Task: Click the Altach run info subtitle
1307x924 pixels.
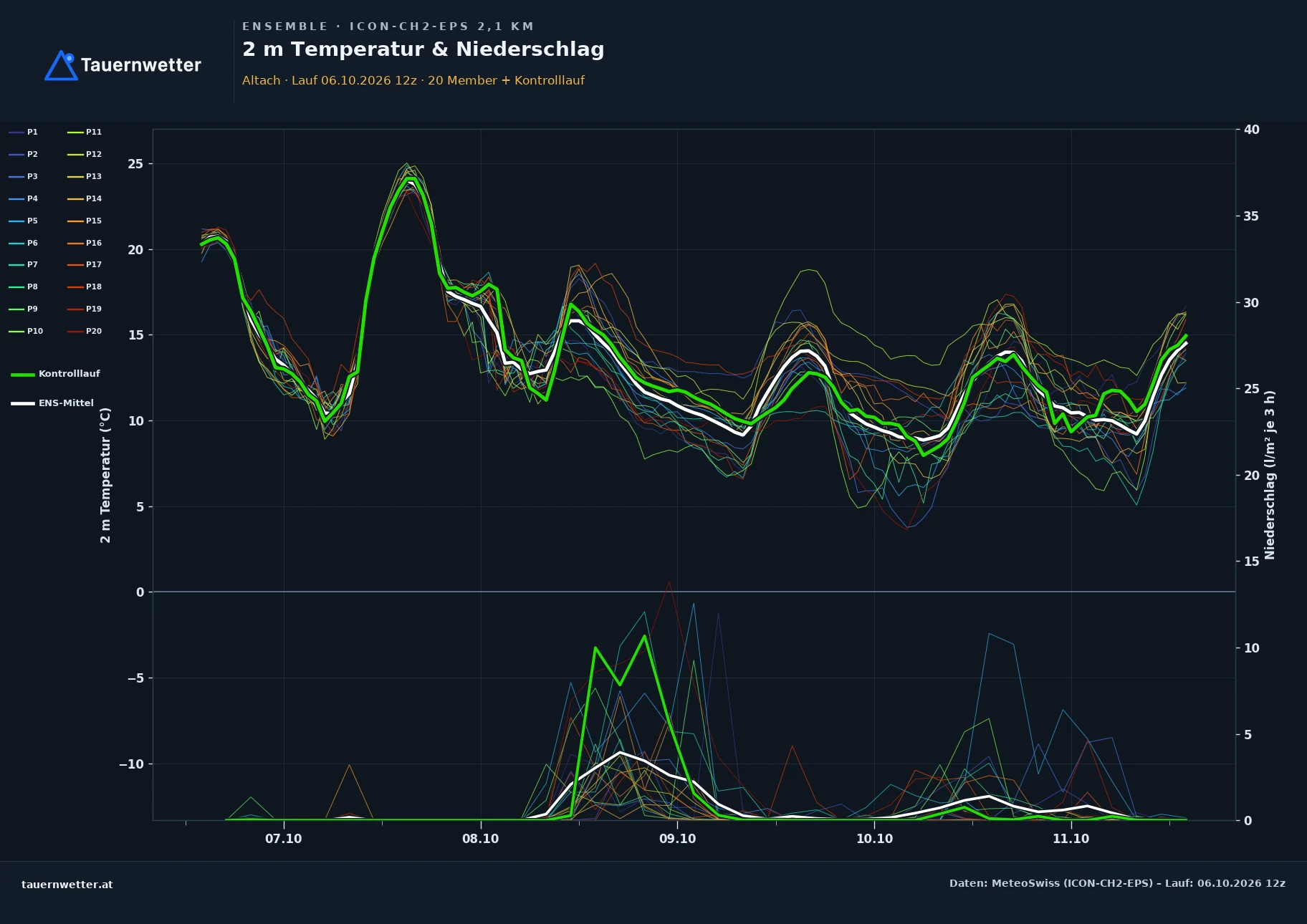Action: (x=413, y=80)
